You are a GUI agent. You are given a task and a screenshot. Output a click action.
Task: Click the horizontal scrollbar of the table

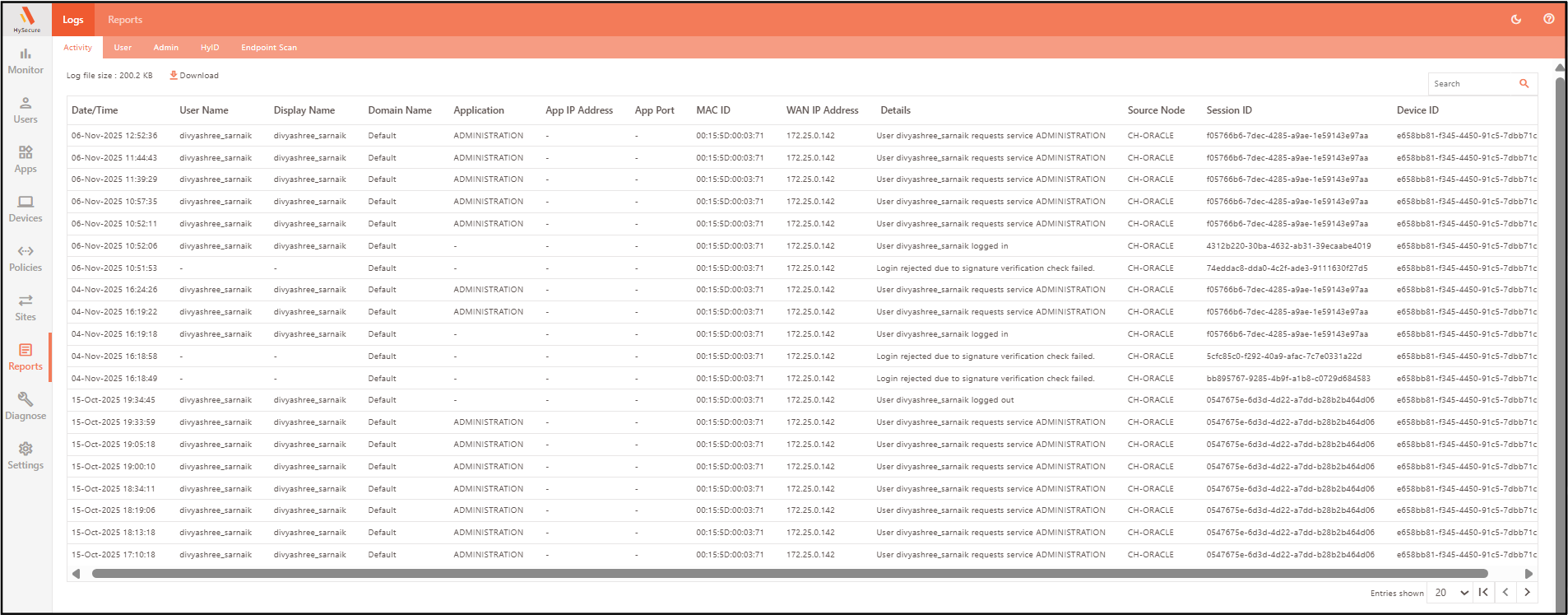[x=788, y=574]
